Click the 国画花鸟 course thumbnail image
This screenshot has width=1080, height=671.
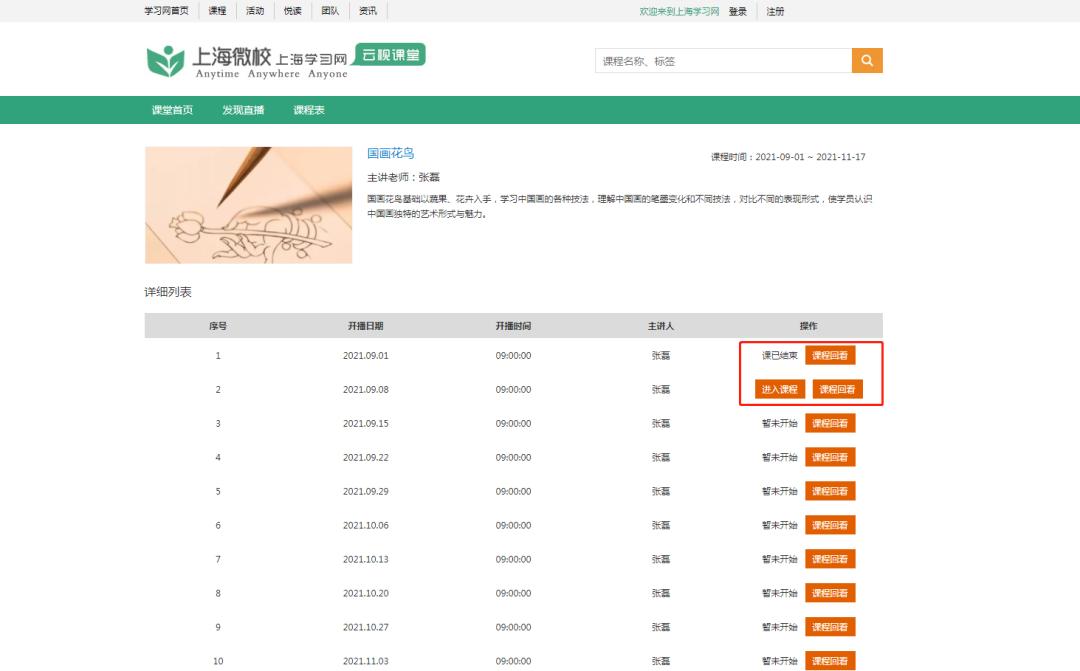click(x=248, y=205)
